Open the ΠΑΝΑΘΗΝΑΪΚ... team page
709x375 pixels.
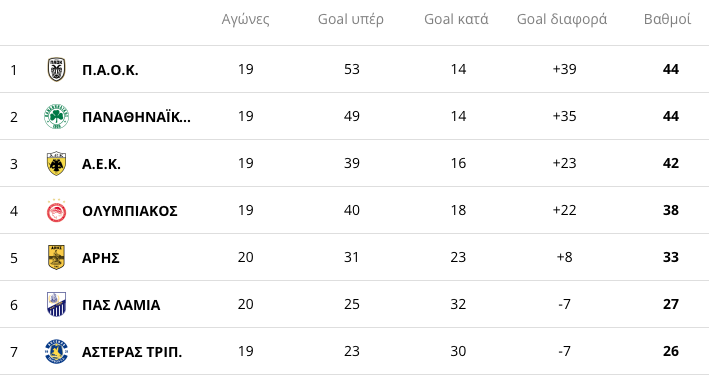click(136, 117)
